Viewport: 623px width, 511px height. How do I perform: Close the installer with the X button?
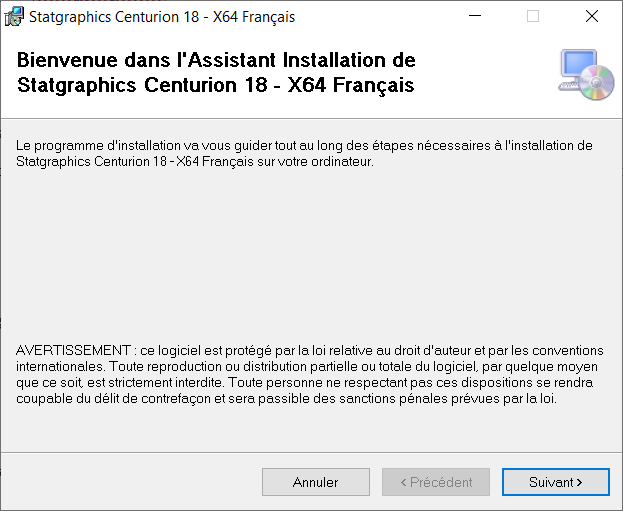(x=592, y=16)
